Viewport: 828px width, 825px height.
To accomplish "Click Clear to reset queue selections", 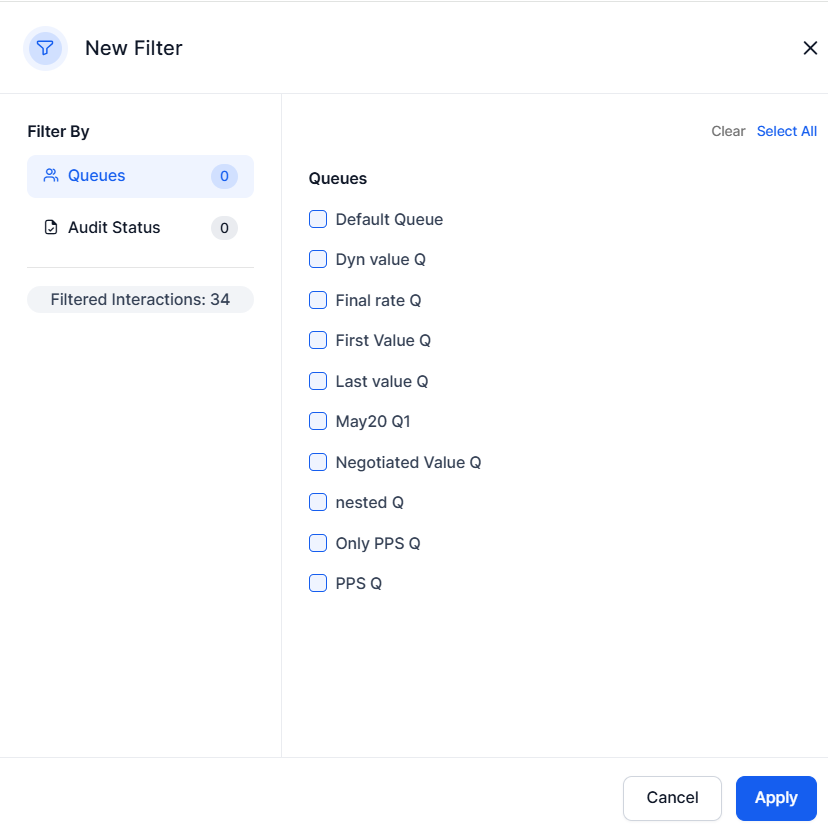I will (x=728, y=131).
